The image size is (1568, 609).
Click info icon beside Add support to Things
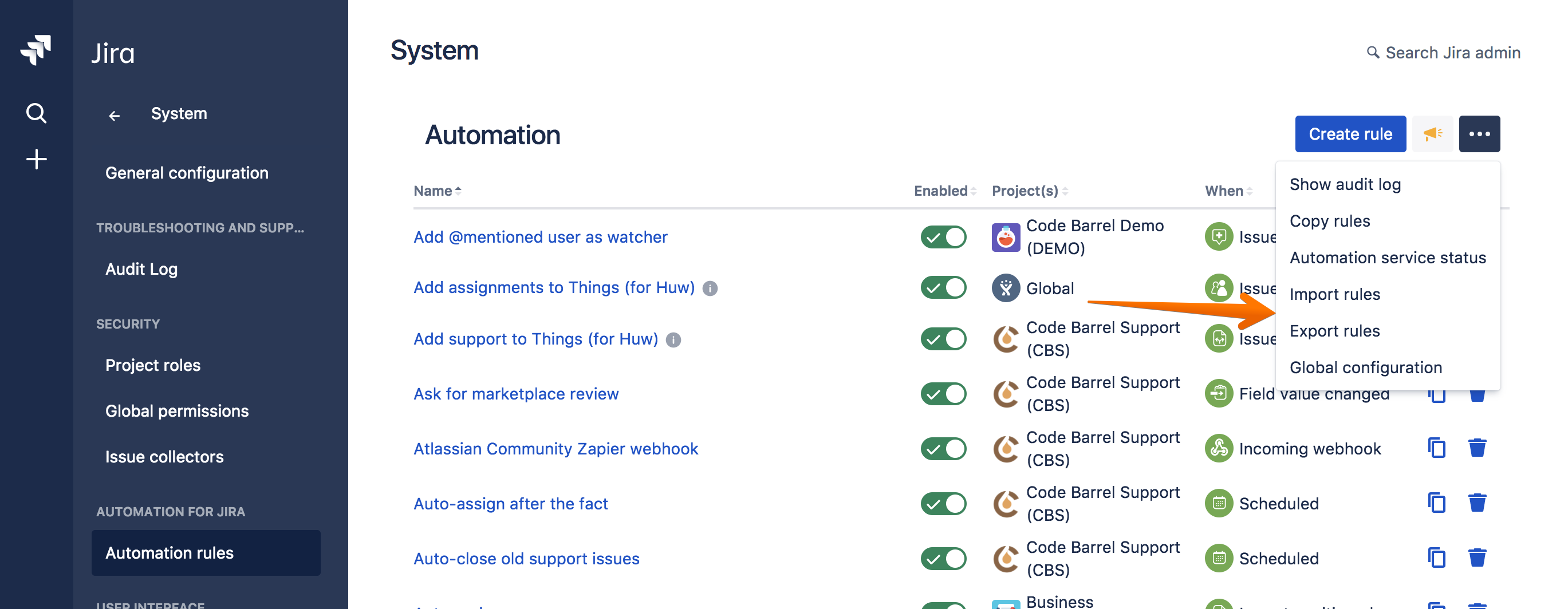(x=673, y=340)
